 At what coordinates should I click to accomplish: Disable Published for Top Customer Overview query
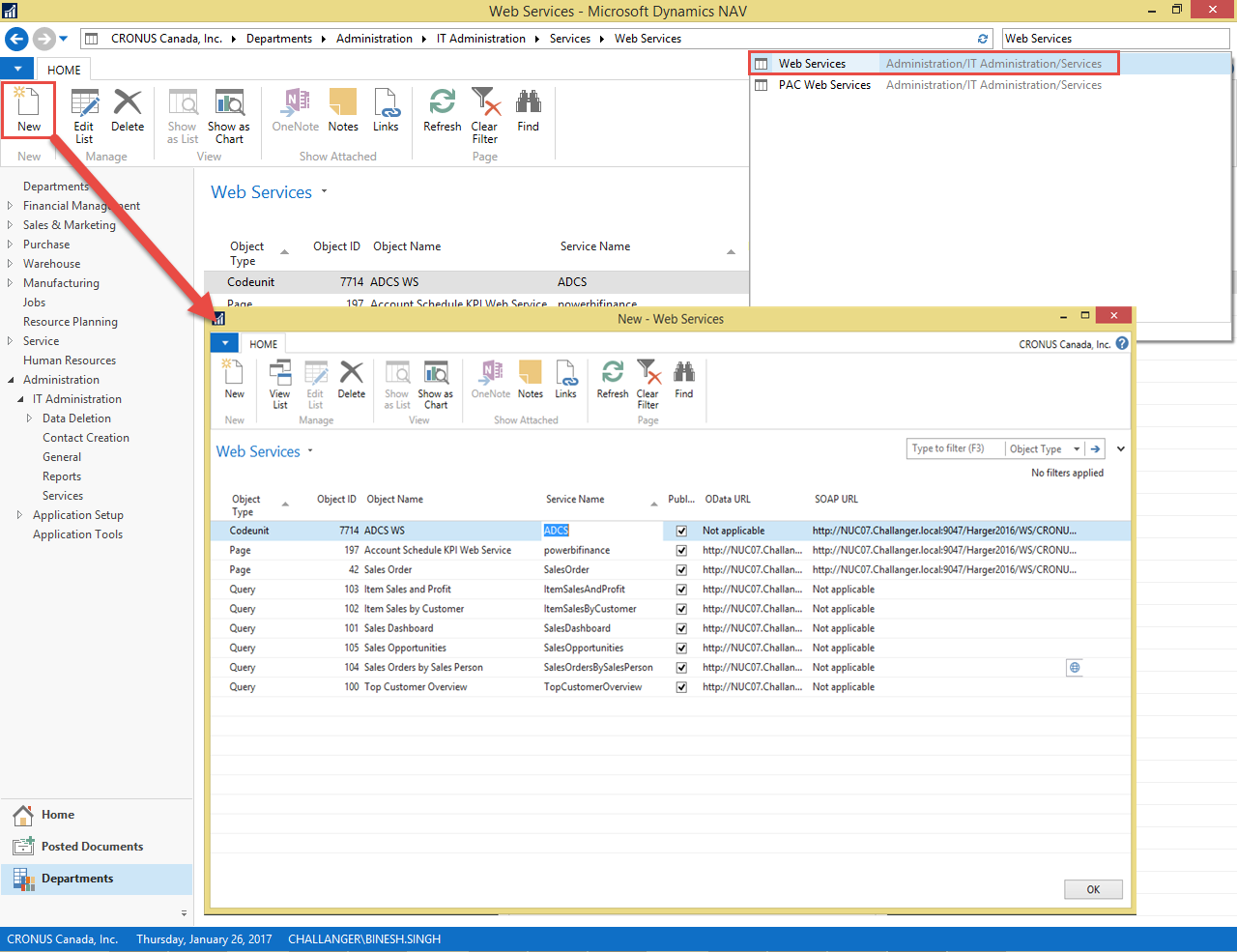pyautogui.click(x=681, y=686)
